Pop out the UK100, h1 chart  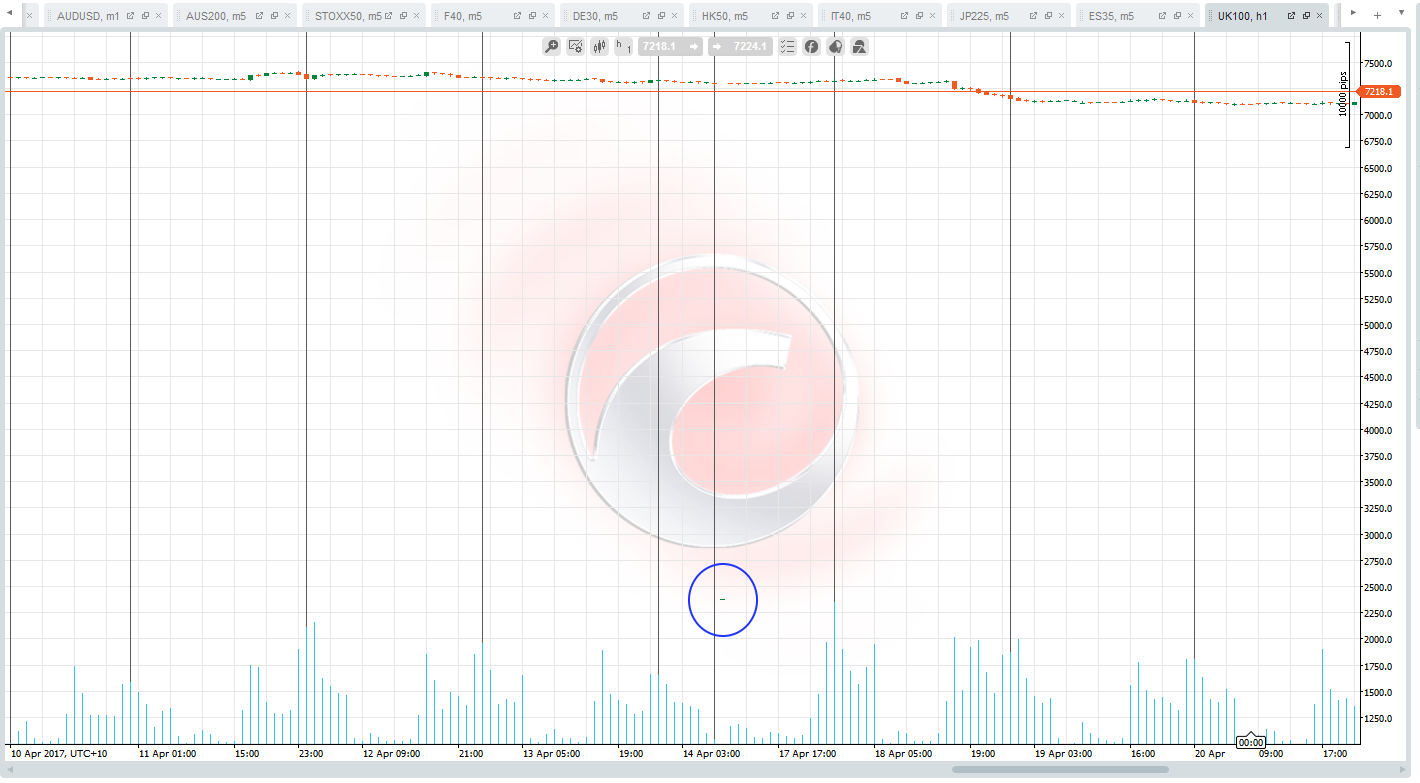pos(1292,16)
